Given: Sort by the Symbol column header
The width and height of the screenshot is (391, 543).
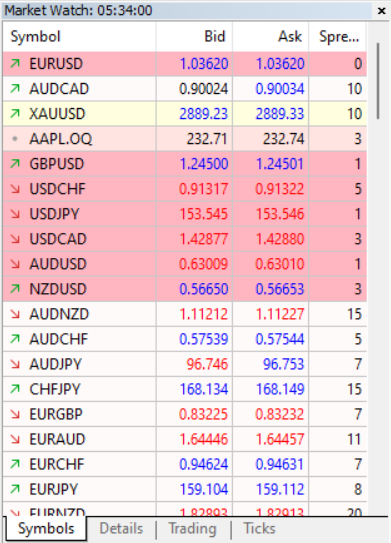Looking at the screenshot, I should point(80,37).
